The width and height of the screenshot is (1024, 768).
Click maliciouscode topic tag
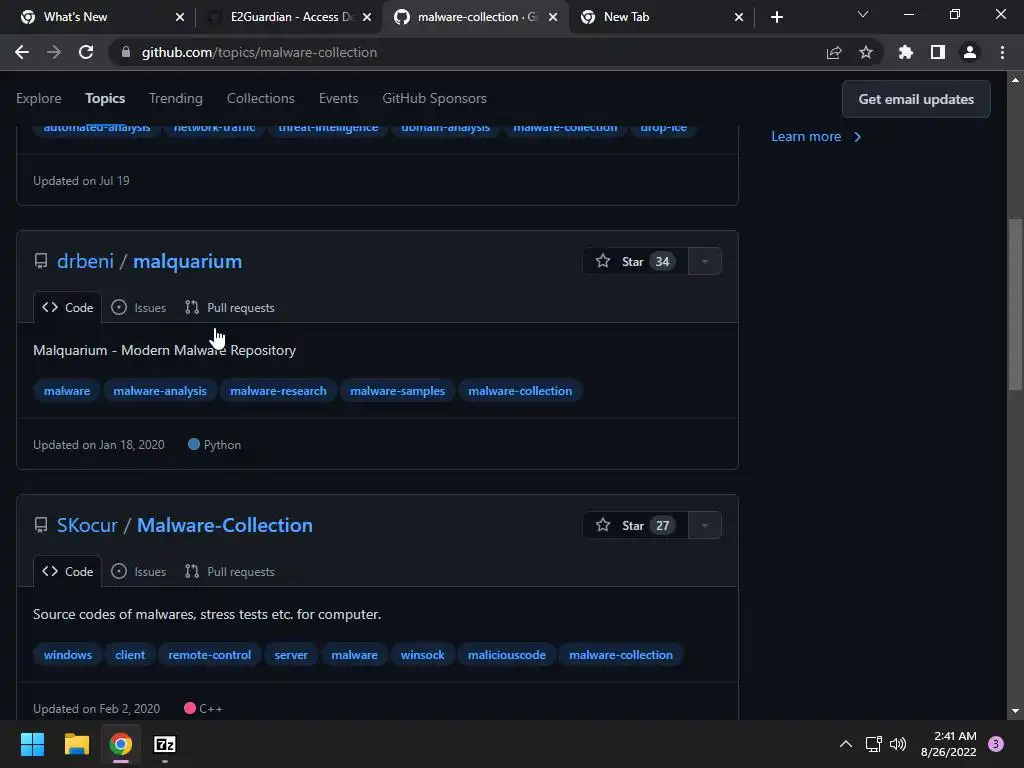507,655
